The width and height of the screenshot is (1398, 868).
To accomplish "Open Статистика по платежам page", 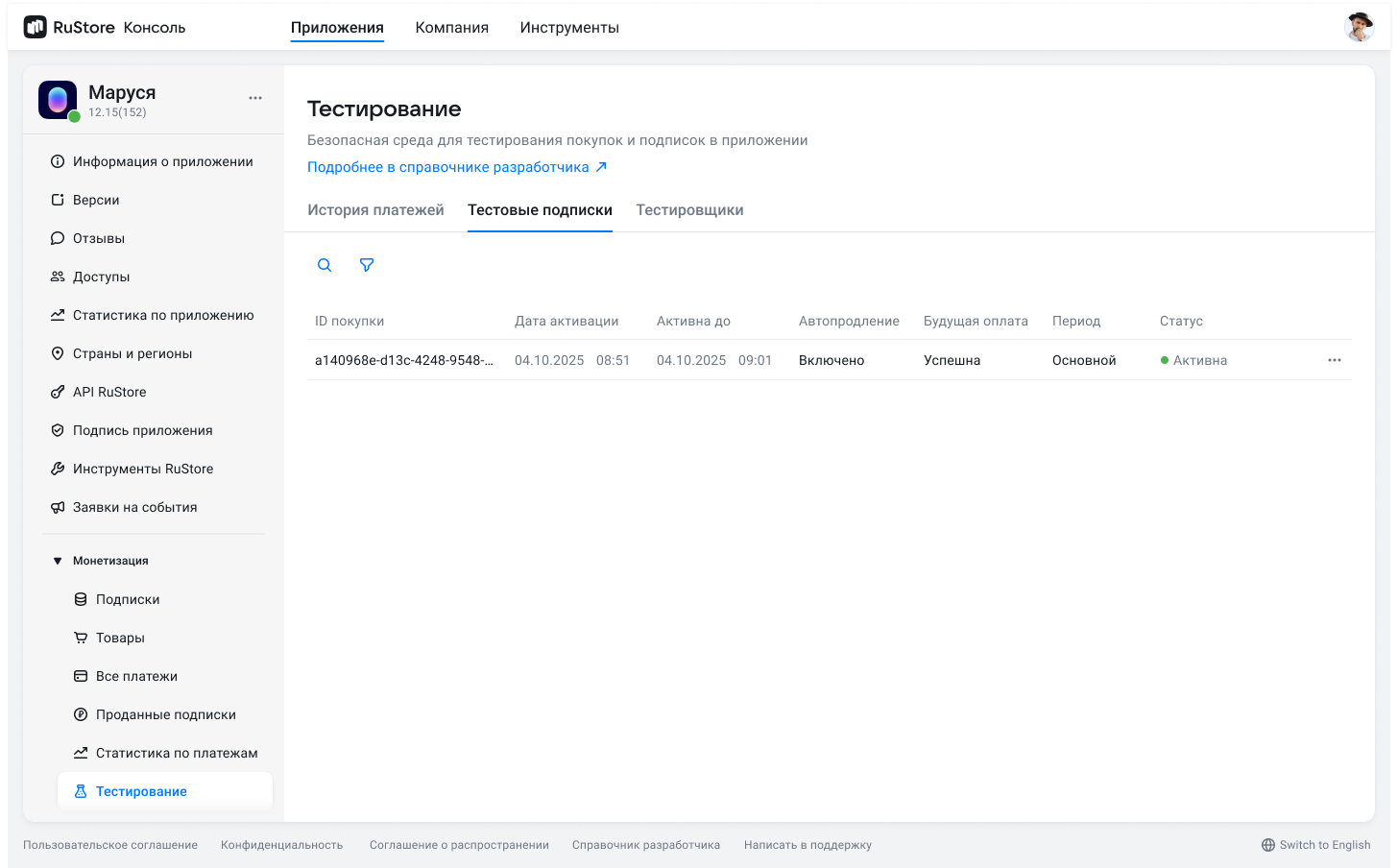I will pyautogui.click(x=178, y=752).
